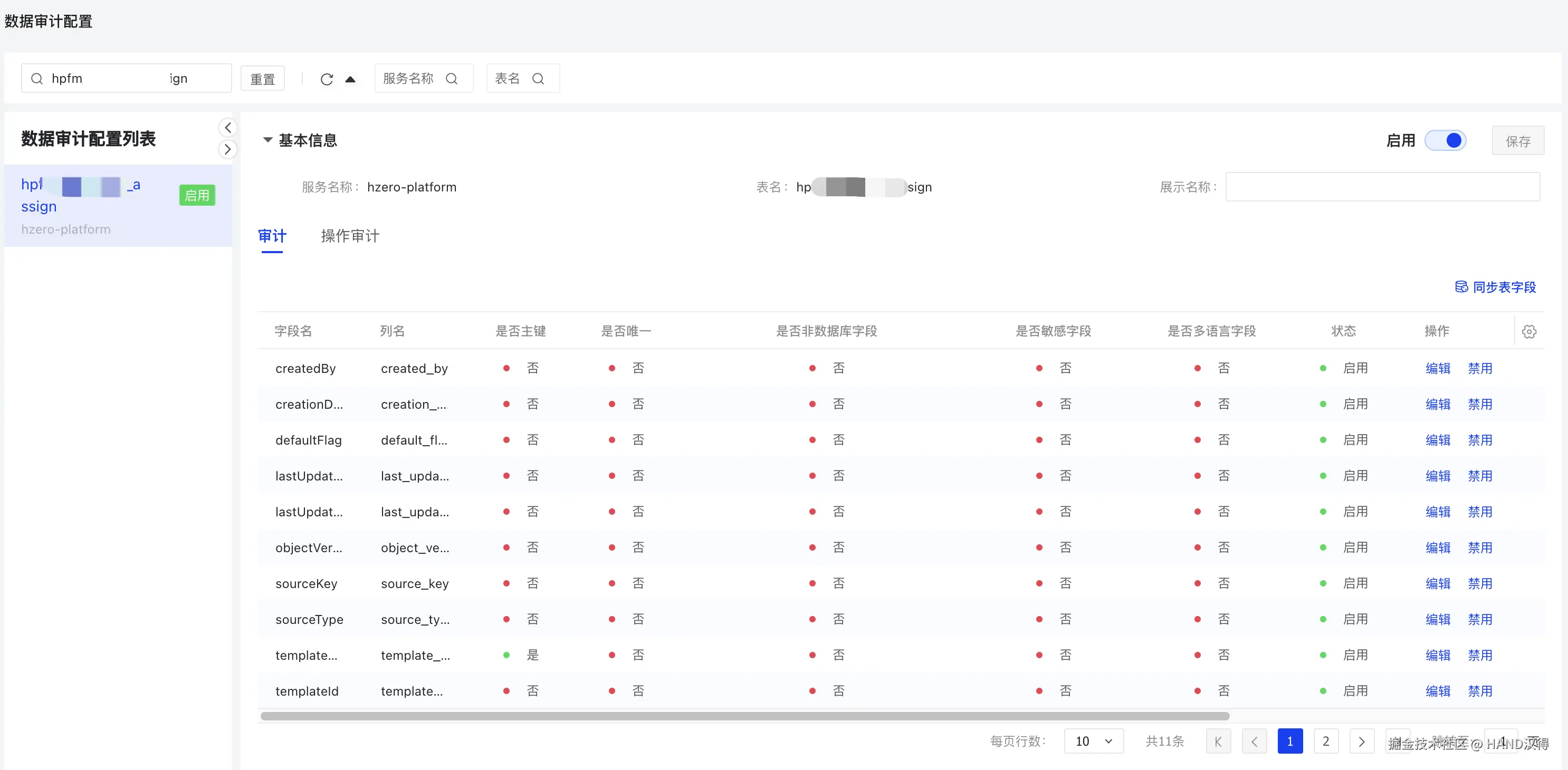Click the search icon in 服务名称 field
Viewport: 1568px width, 770px height.
pos(452,79)
